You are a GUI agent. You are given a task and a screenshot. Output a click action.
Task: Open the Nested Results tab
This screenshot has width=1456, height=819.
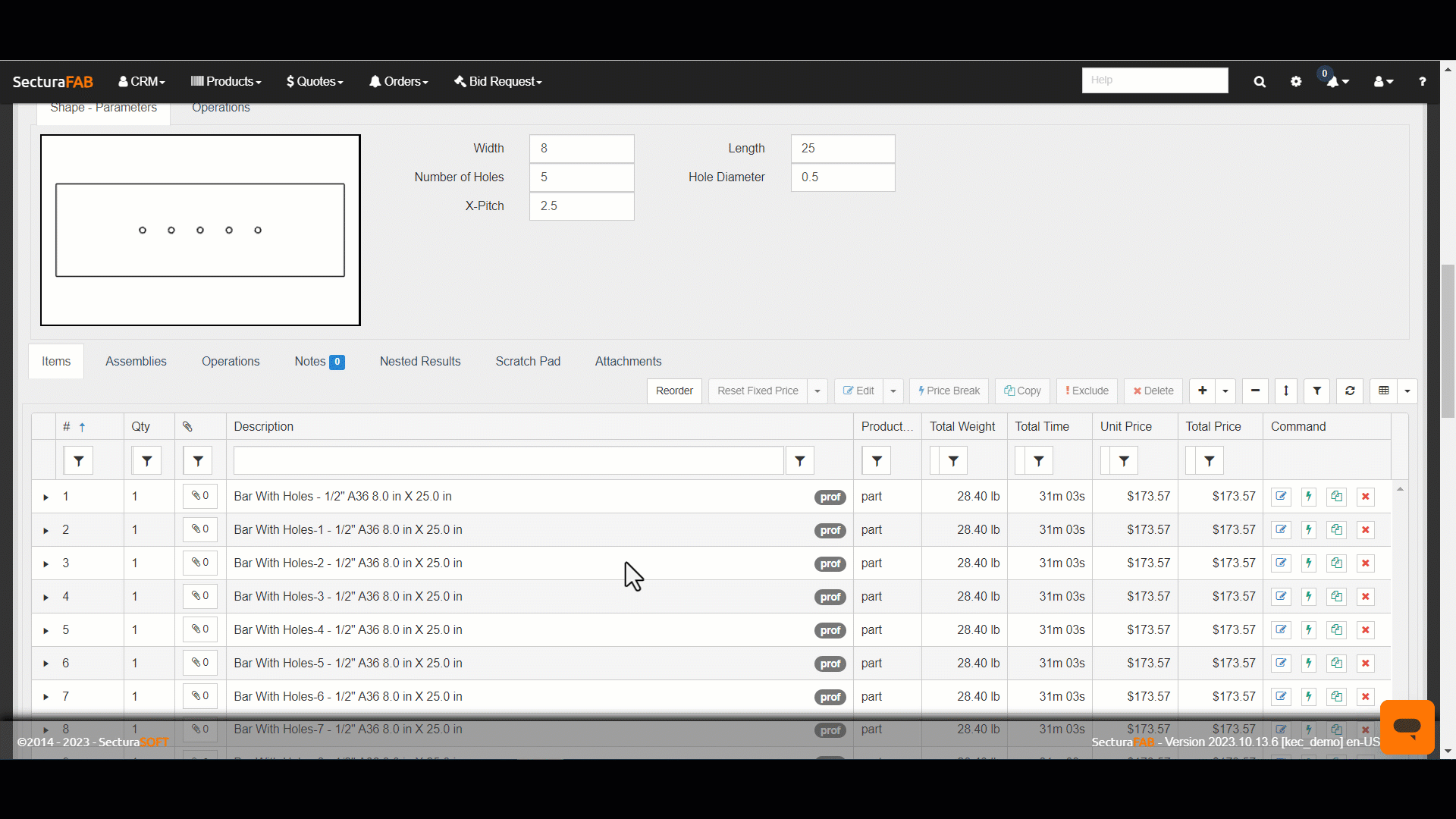(420, 361)
